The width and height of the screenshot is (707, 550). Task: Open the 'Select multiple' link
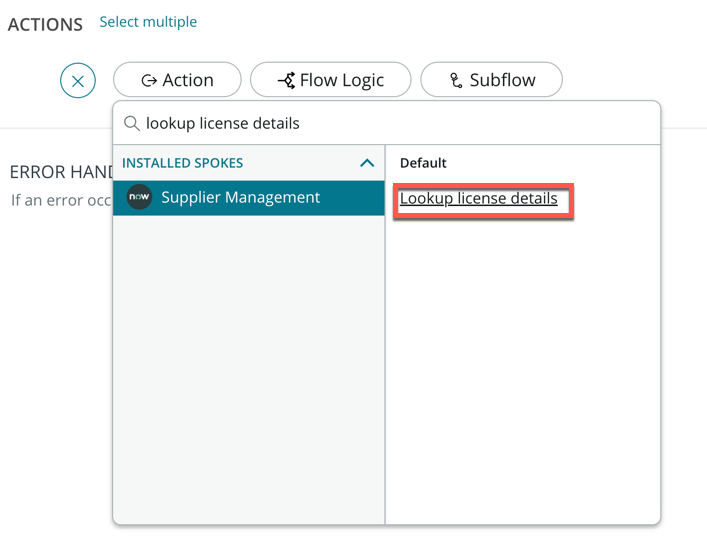click(148, 22)
